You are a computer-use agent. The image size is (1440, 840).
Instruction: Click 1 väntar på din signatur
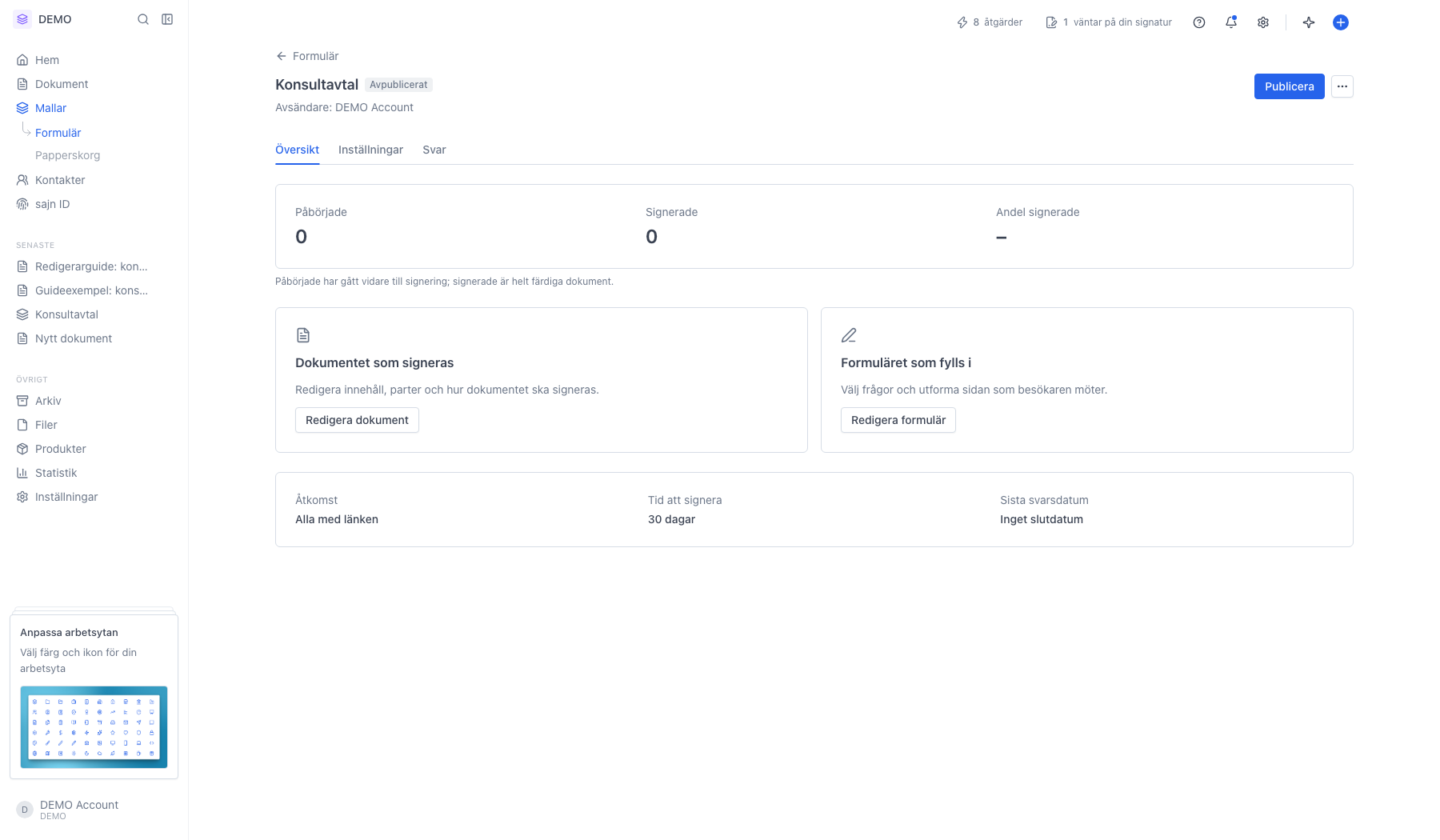click(1109, 22)
